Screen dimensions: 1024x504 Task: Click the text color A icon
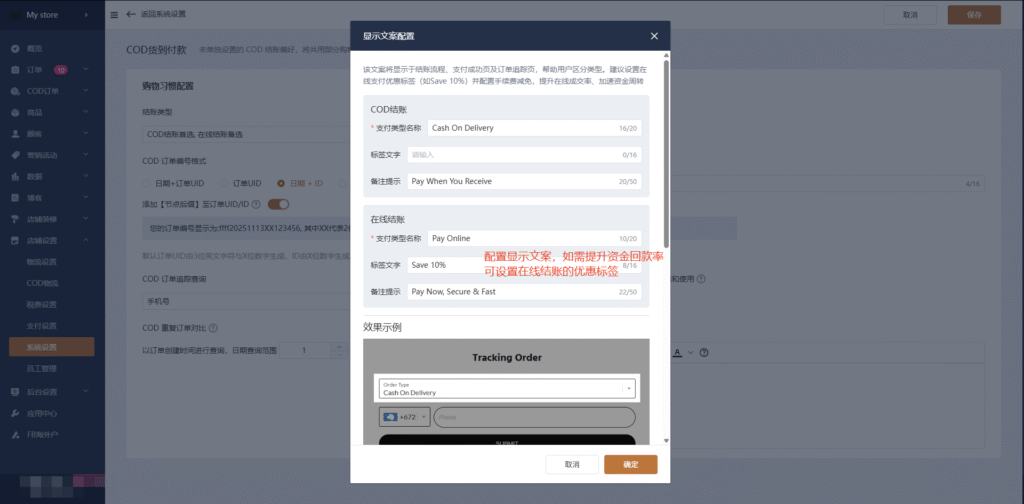(677, 351)
